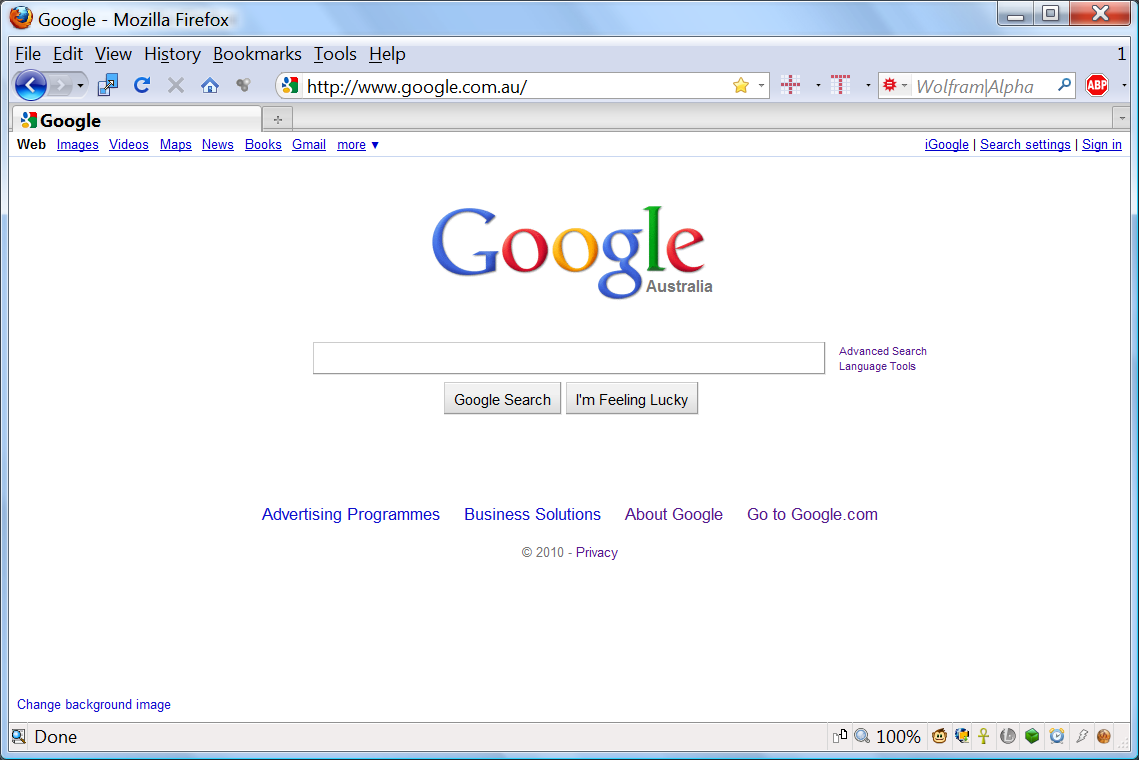
Task: Open the iGoogle link
Action: point(947,145)
